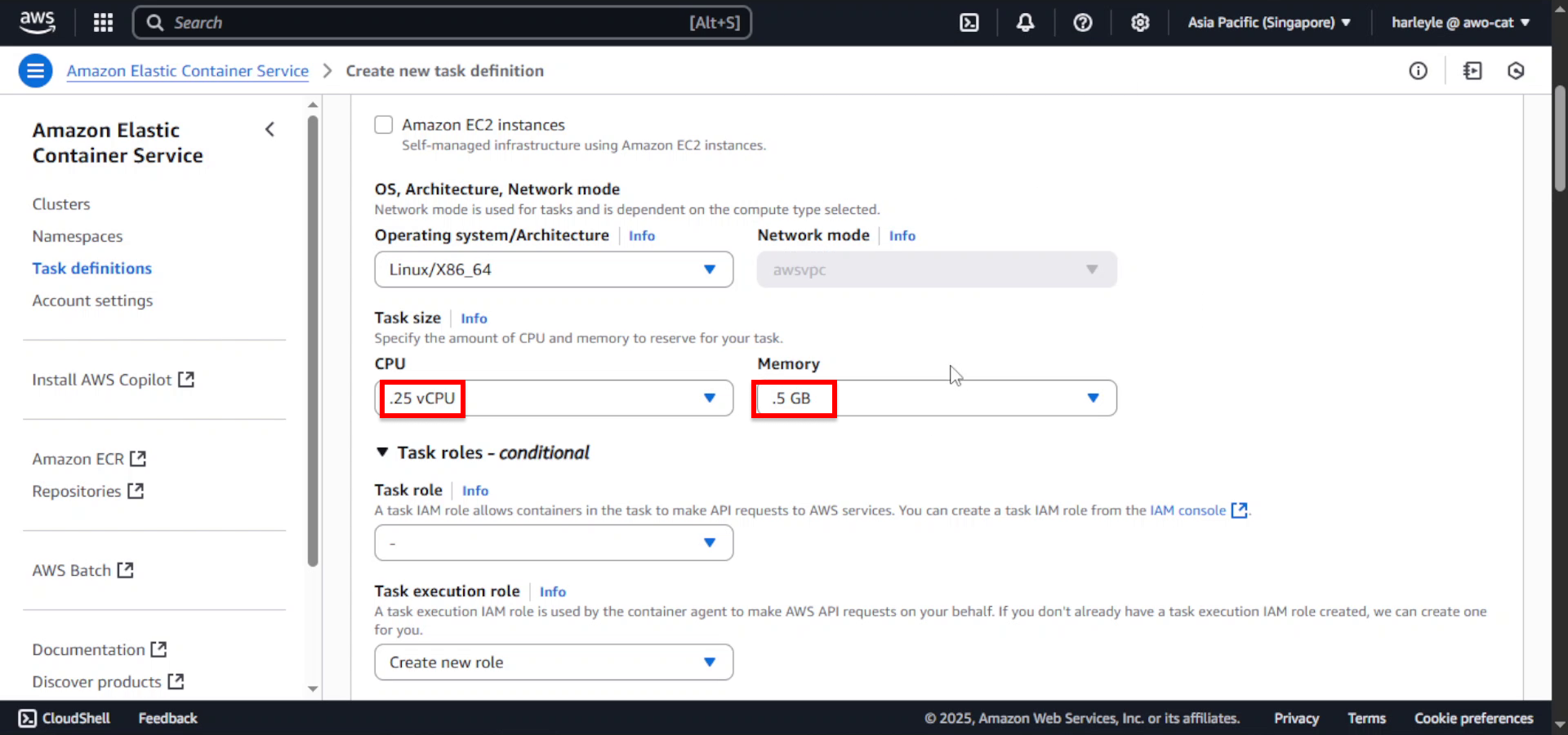Open the AWS services grid menu
This screenshot has height=735, width=1568.
click(103, 22)
